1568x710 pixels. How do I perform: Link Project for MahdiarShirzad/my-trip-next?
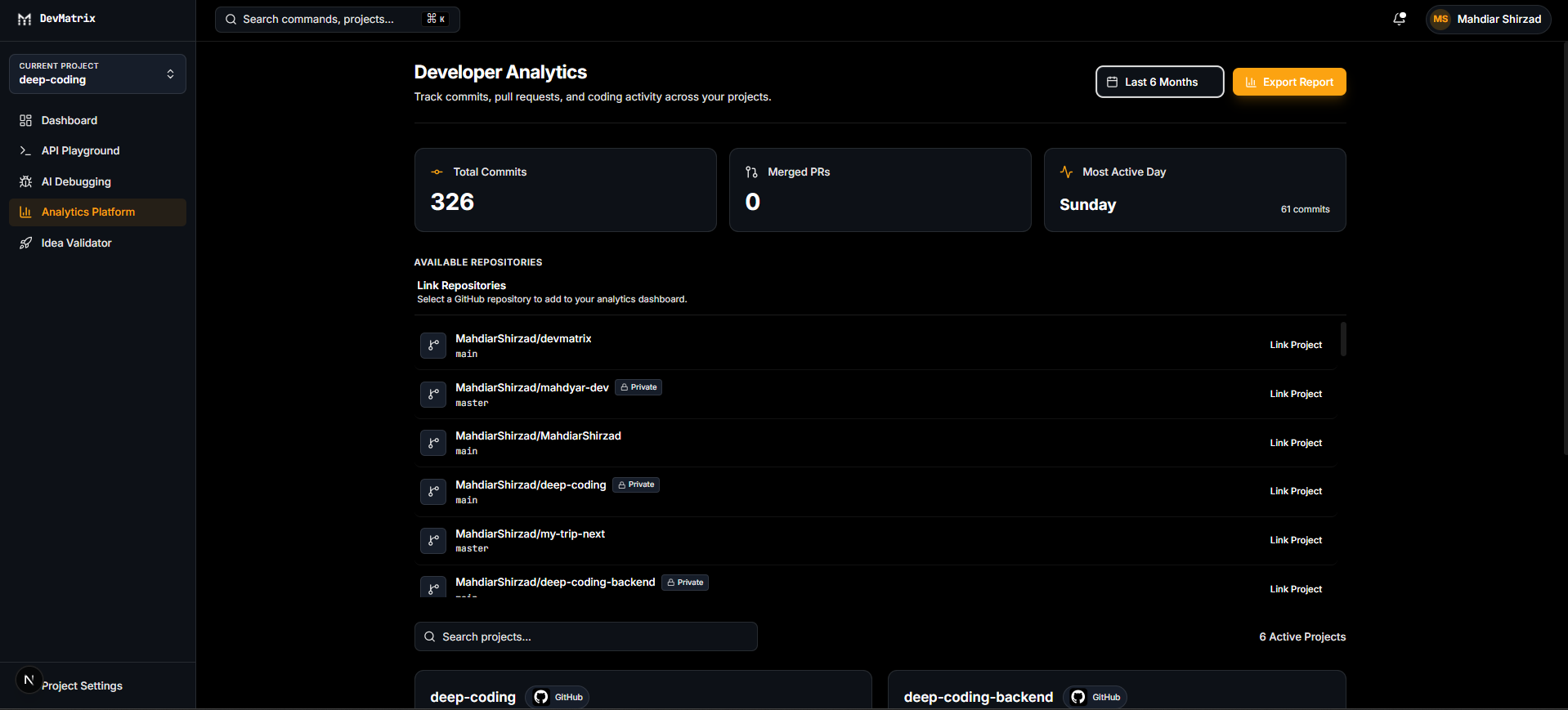pyautogui.click(x=1296, y=540)
